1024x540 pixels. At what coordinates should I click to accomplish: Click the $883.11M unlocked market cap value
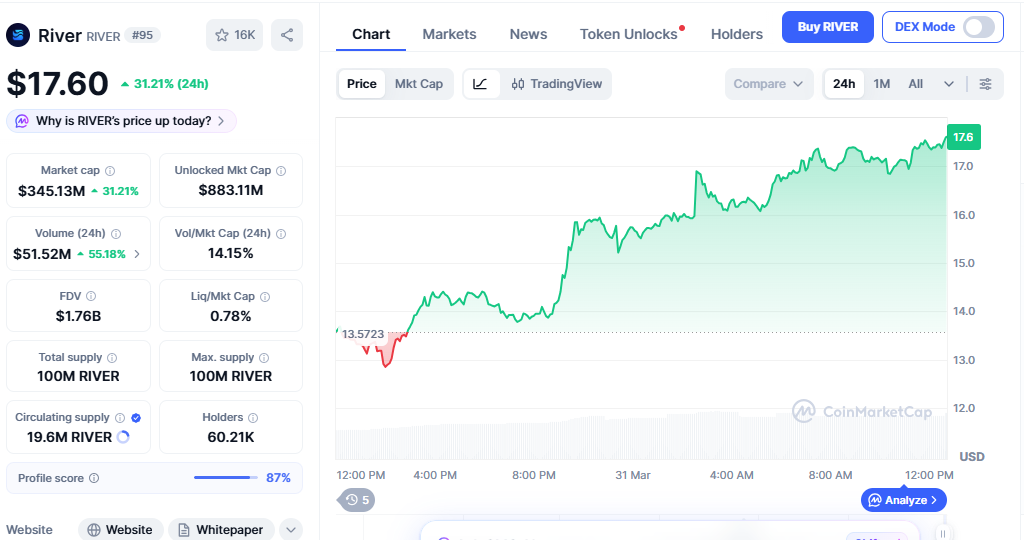pyautogui.click(x=231, y=190)
